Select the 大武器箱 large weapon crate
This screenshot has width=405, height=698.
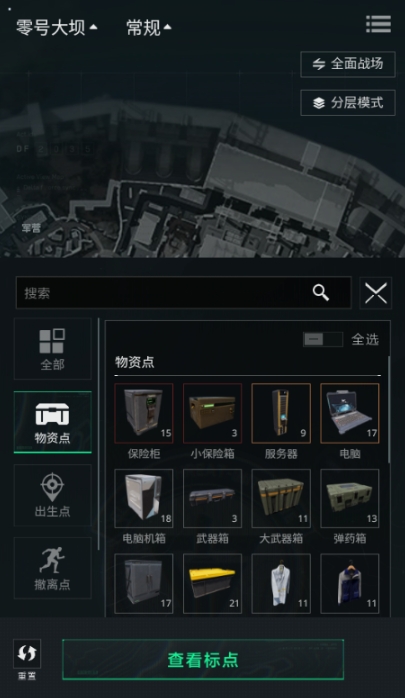[281, 498]
